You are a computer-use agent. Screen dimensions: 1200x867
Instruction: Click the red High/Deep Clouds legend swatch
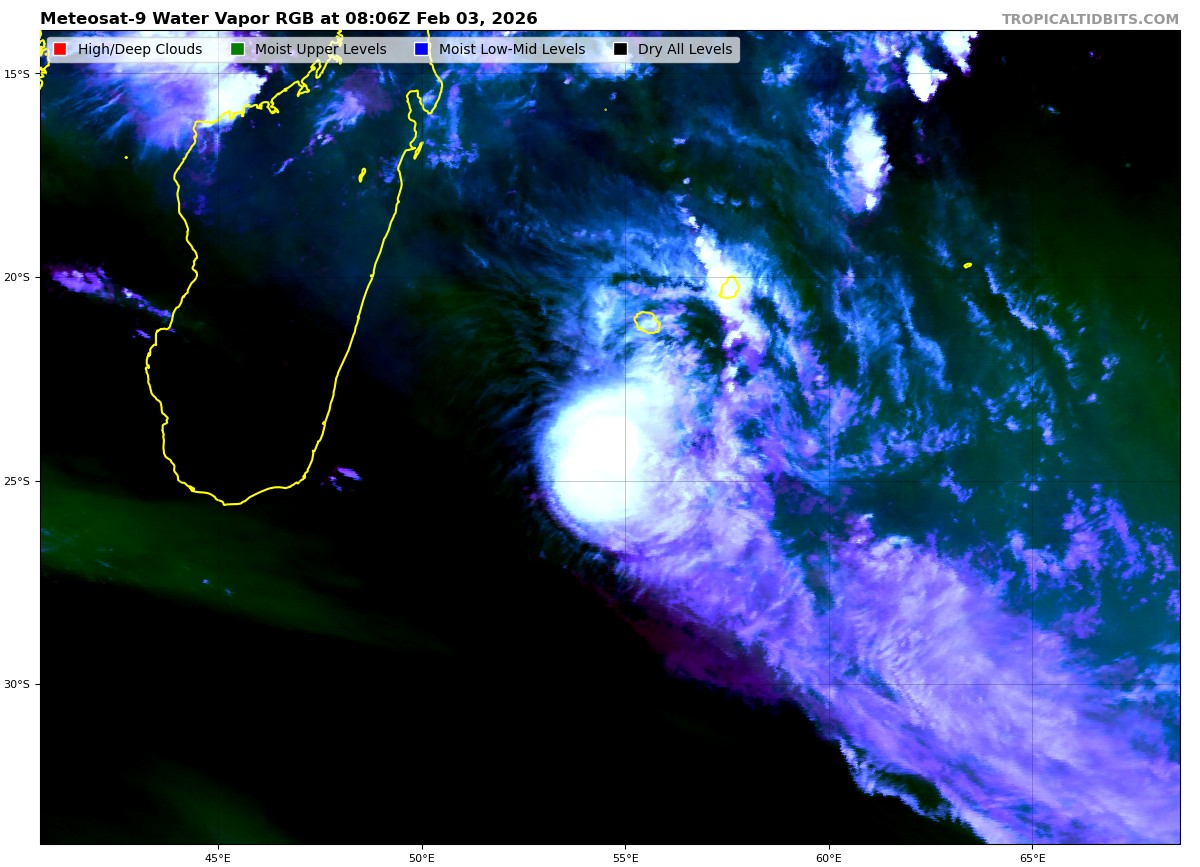[60, 49]
